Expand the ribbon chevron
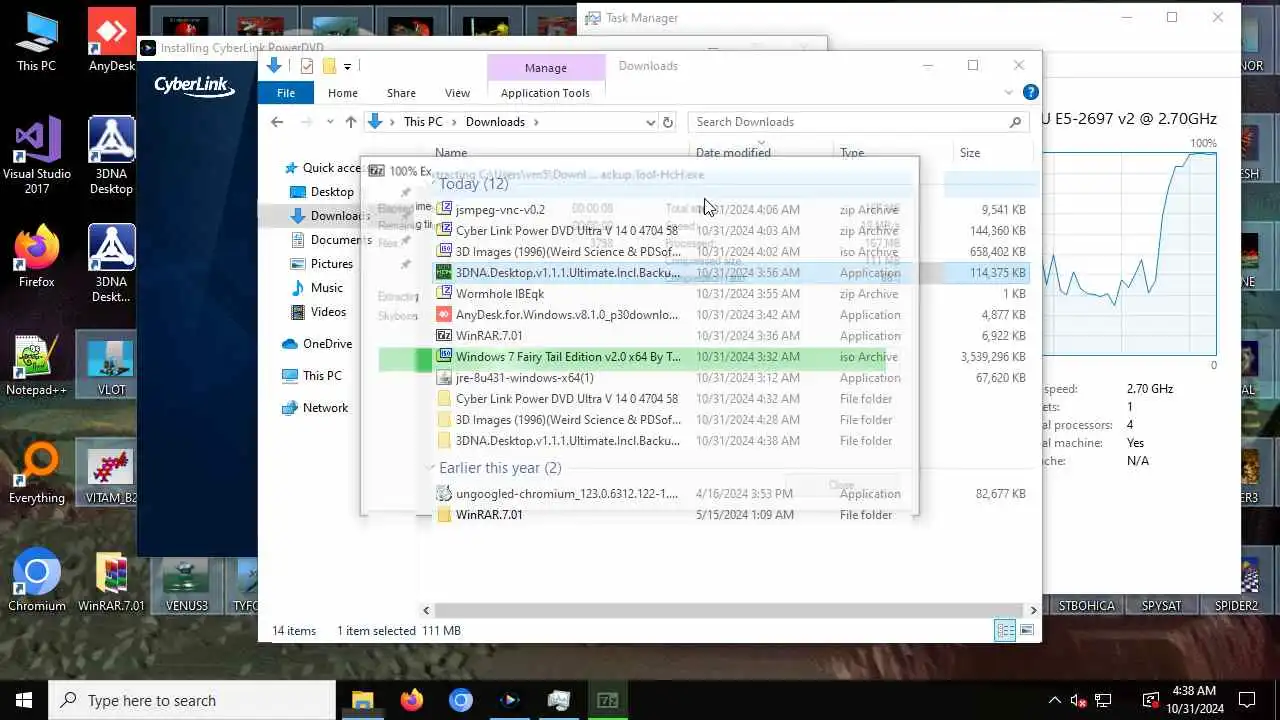Screen dimensions: 1280x720 [1008, 92]
